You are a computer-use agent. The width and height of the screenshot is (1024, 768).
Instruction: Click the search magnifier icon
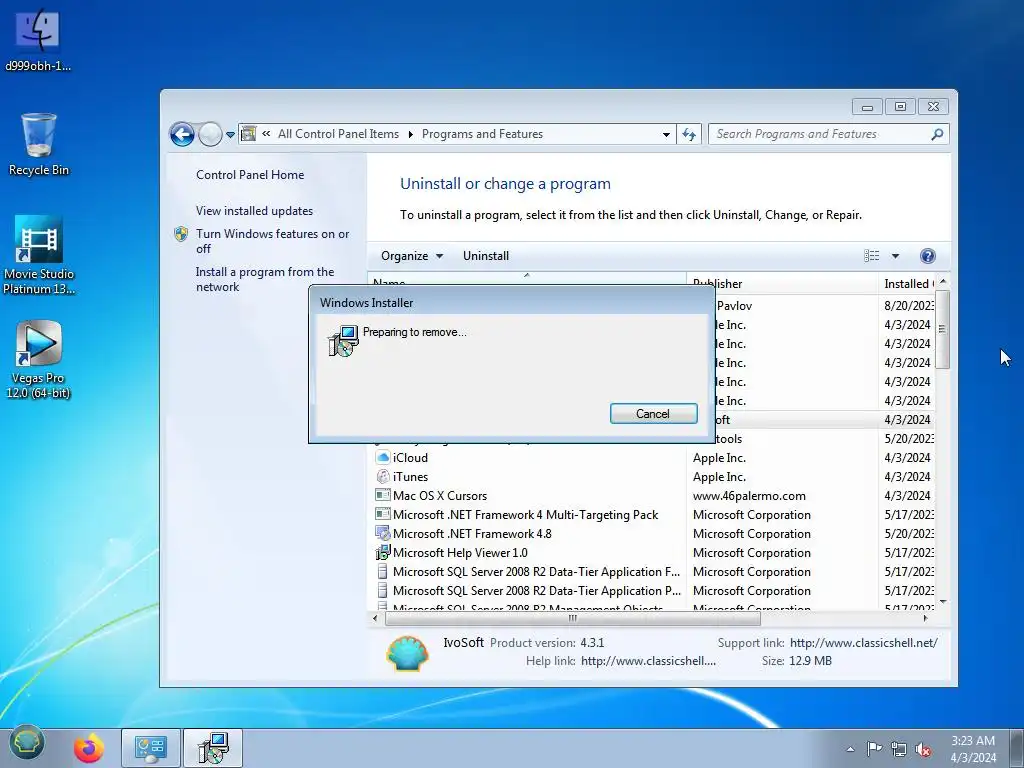pyautogui.click(x=937, y=134)
